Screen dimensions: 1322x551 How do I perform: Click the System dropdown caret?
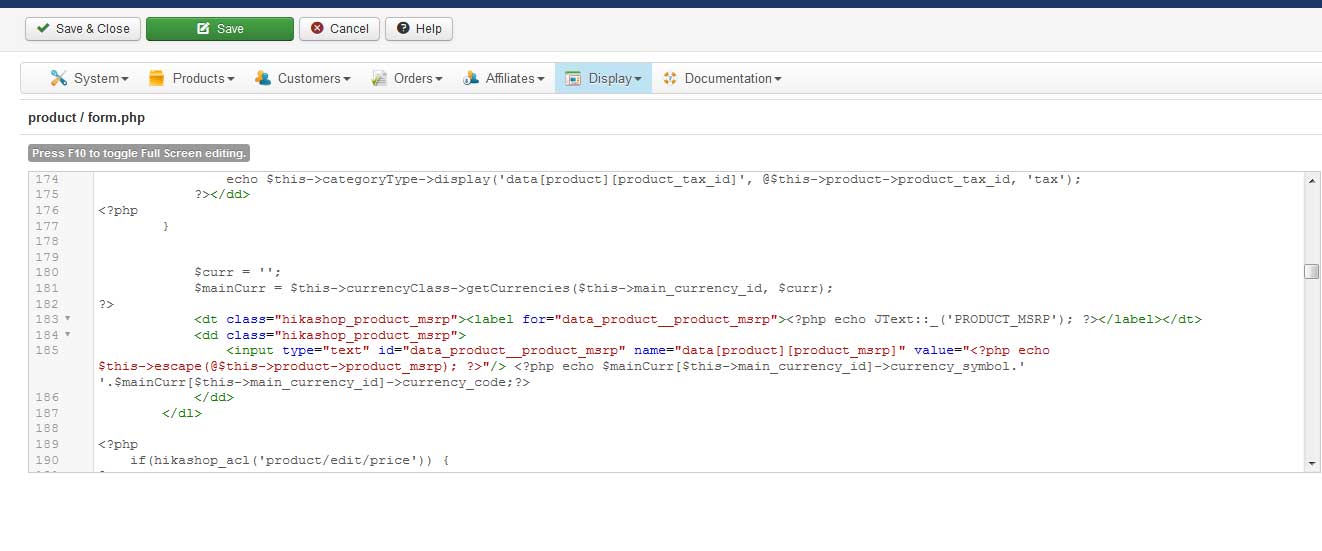125,79
